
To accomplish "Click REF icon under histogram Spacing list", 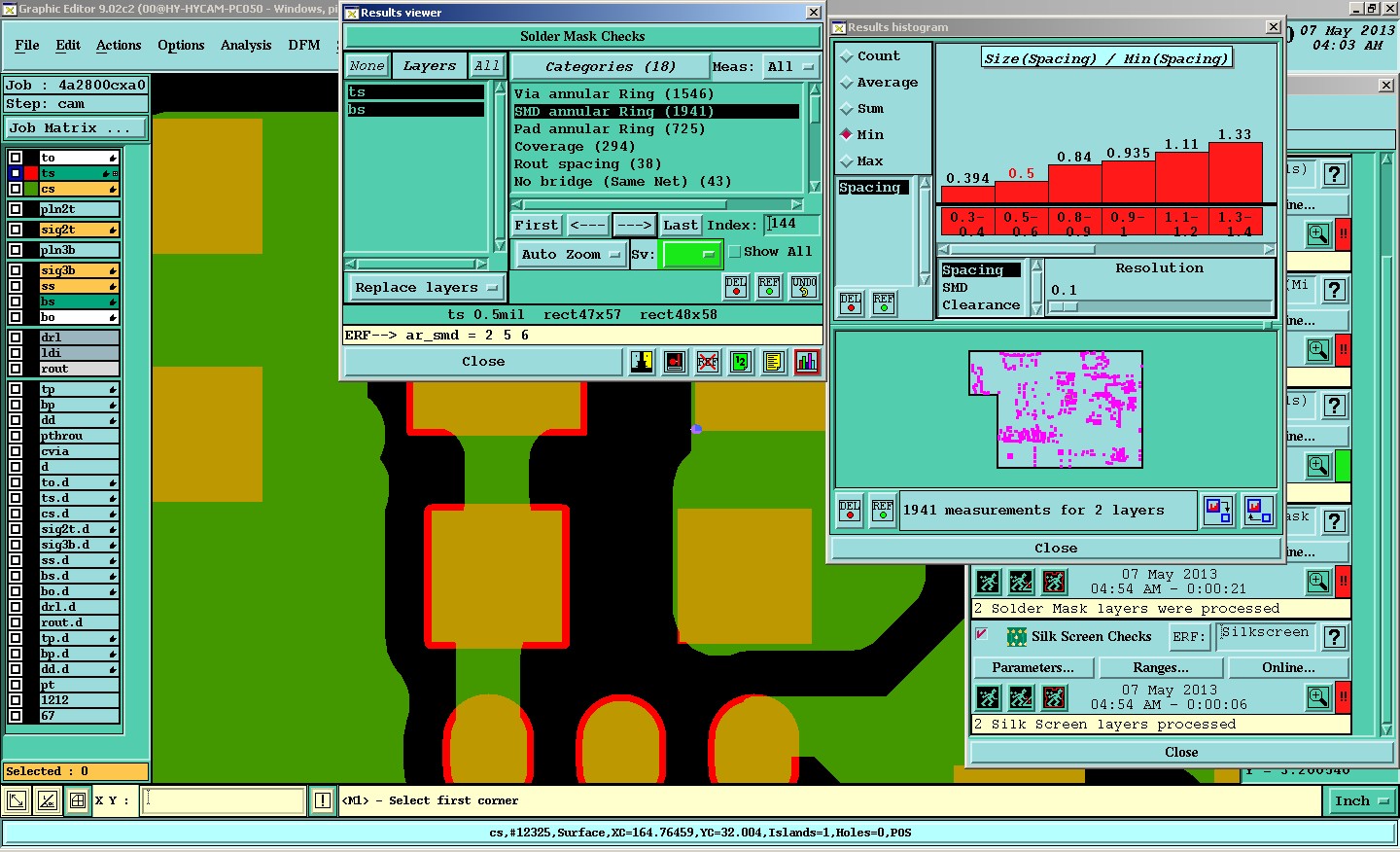I will (x=884, y=304).
